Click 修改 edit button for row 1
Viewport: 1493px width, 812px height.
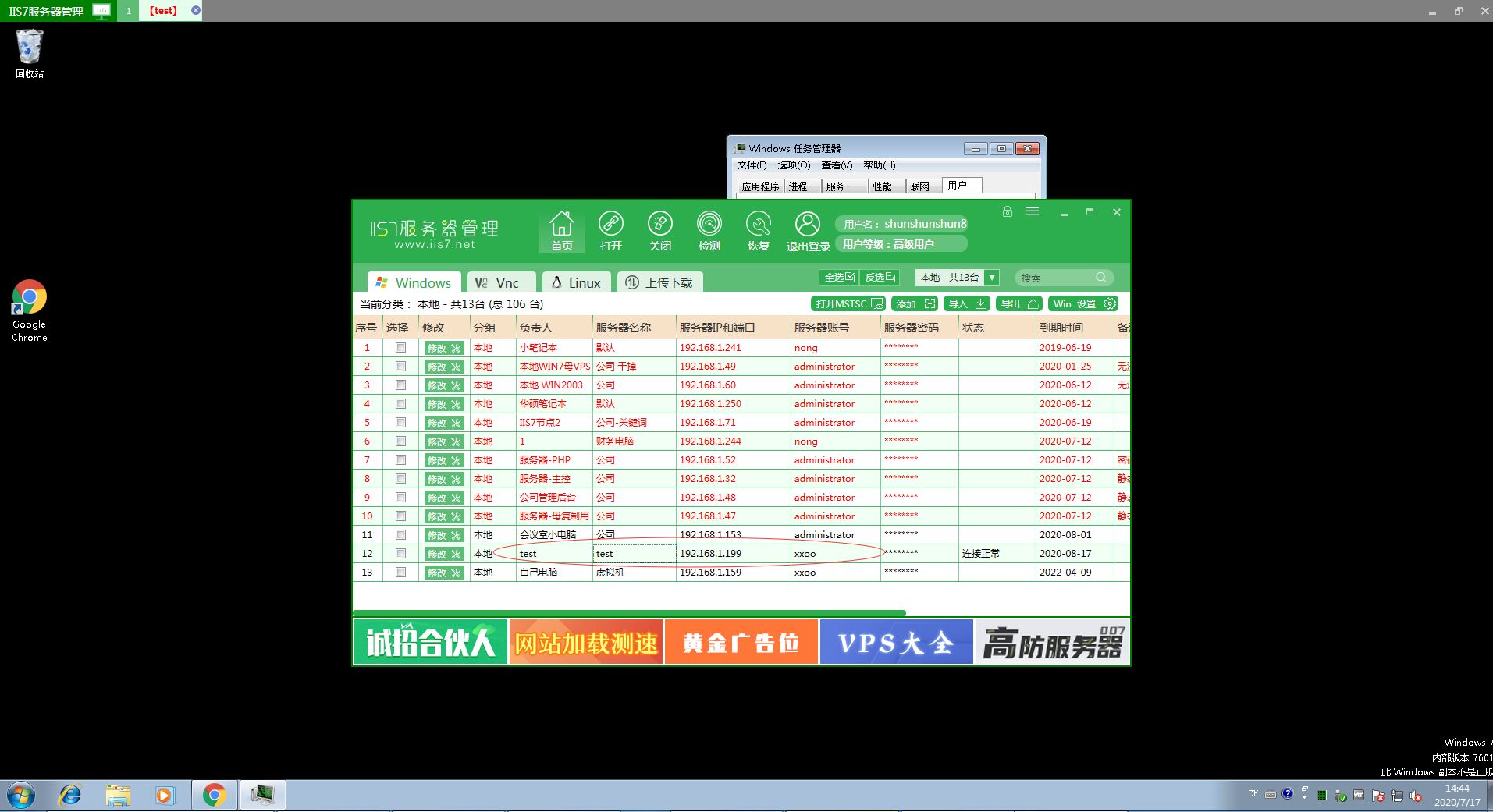(x=444, y=348)
